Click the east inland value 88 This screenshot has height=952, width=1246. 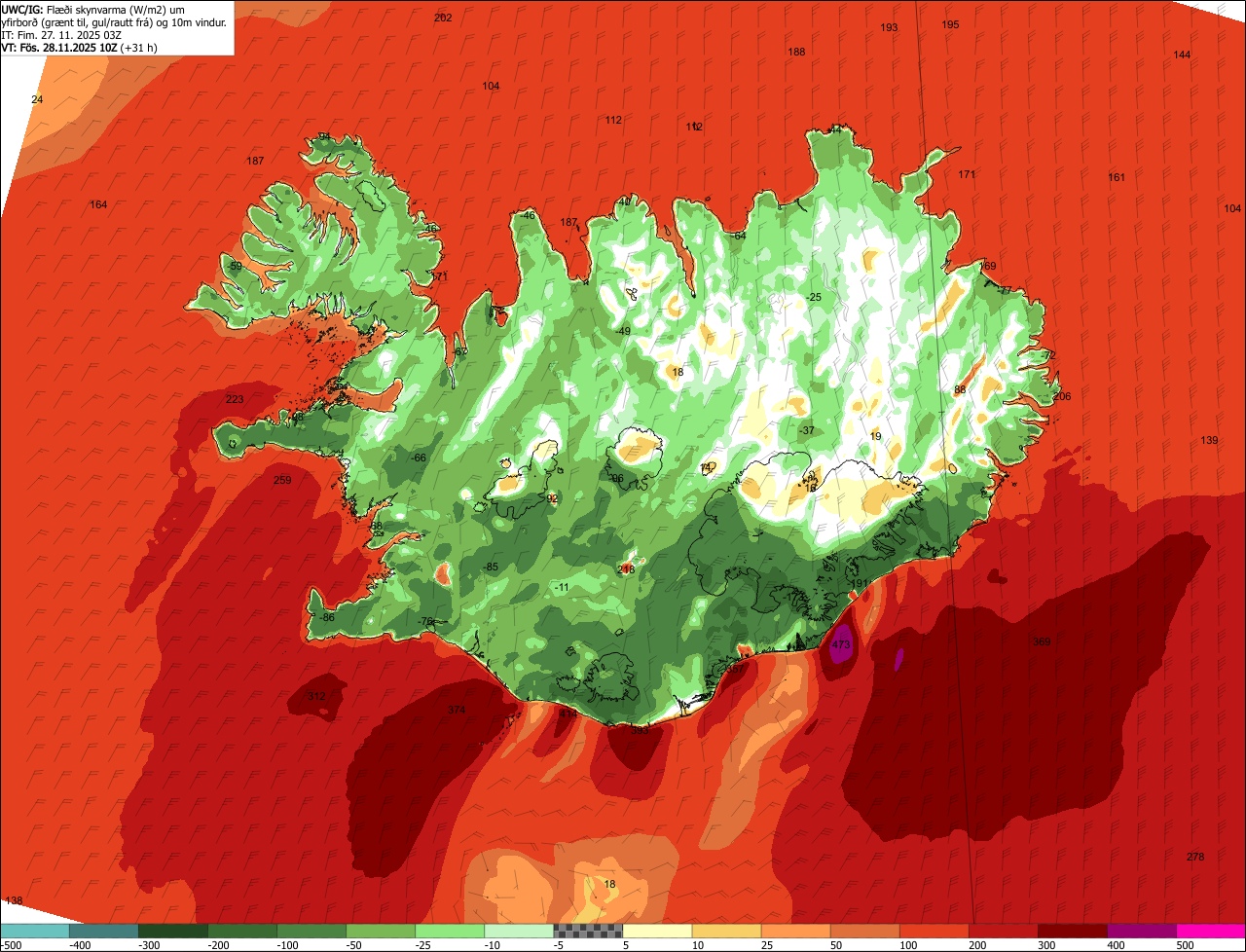[960, 389]
